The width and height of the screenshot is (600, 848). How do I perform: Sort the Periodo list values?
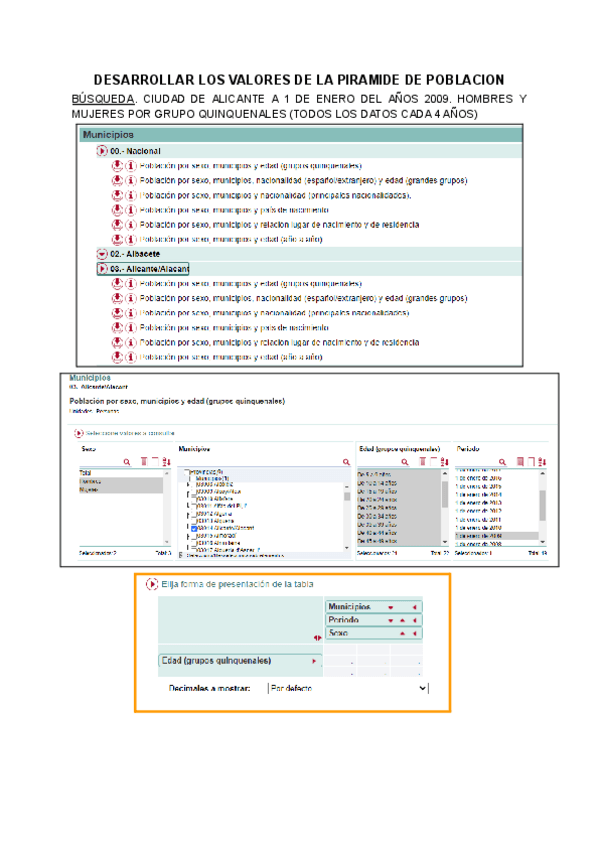[543, 461]
